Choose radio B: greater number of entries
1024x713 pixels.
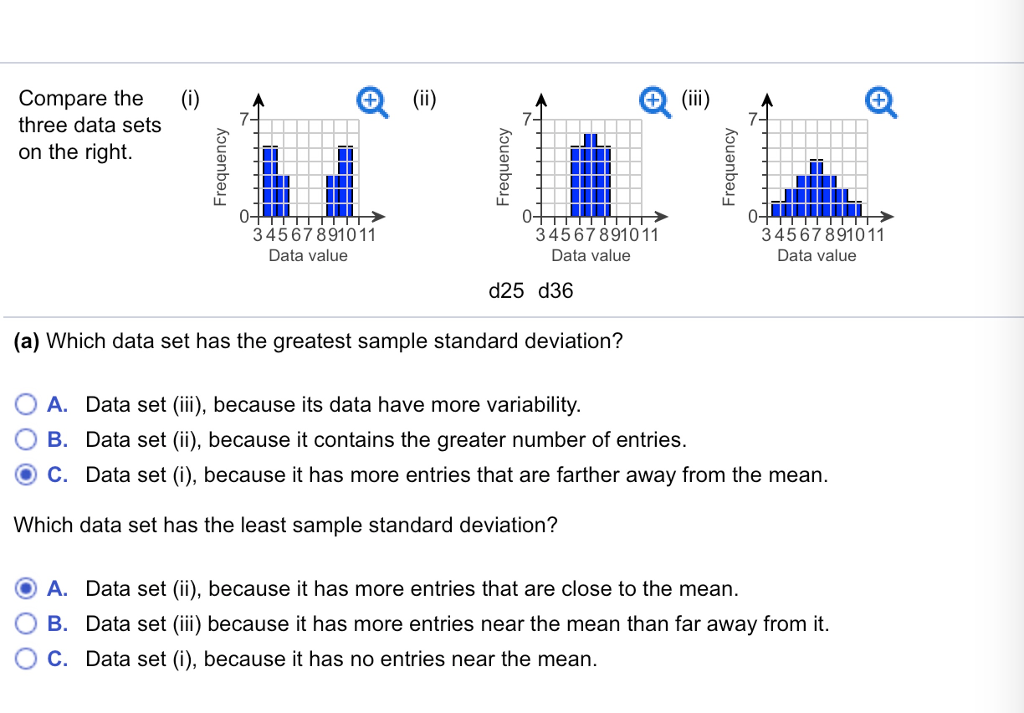[x=27, y=440]
